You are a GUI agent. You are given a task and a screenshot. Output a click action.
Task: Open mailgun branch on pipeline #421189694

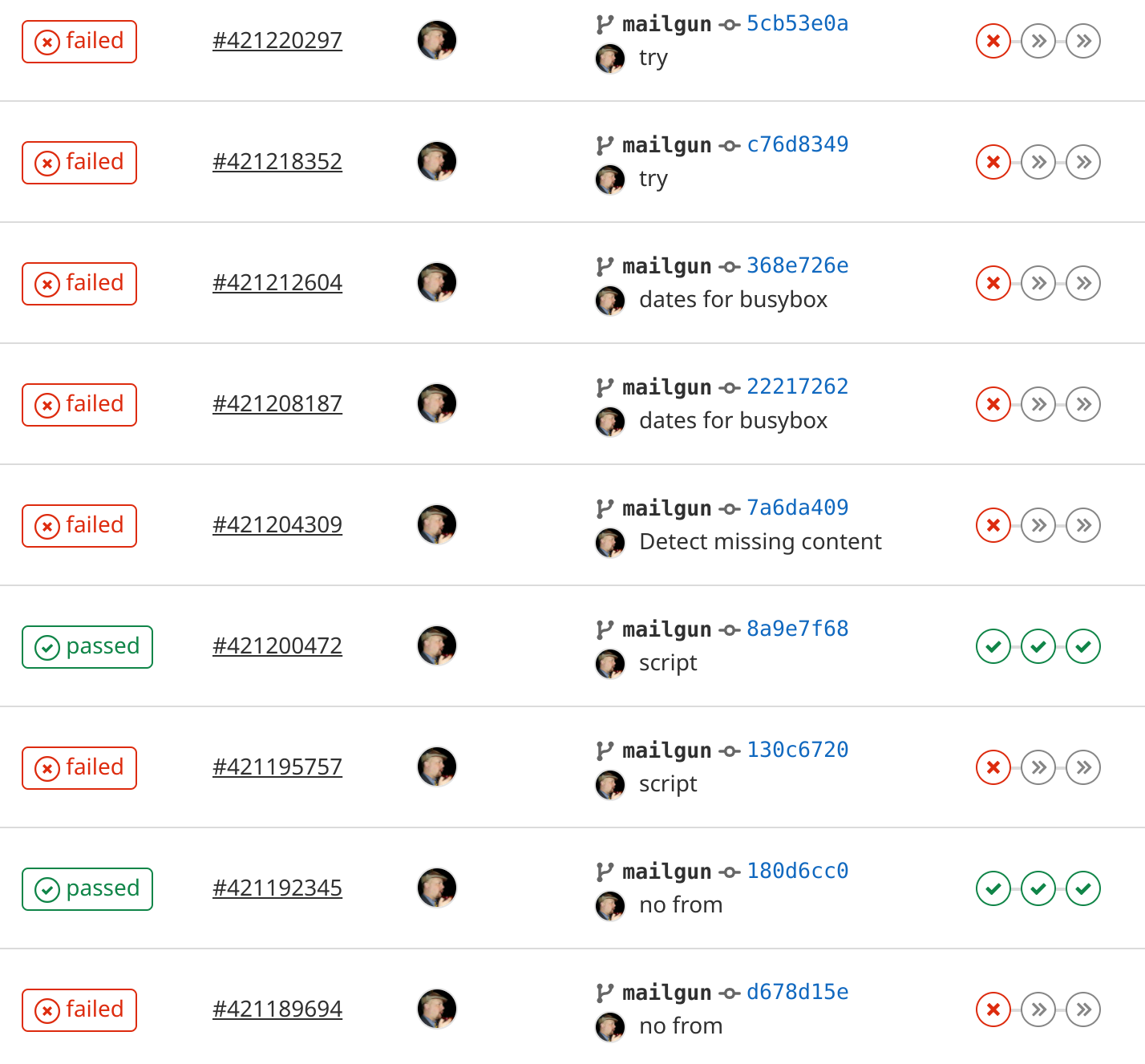coord(666,993)
